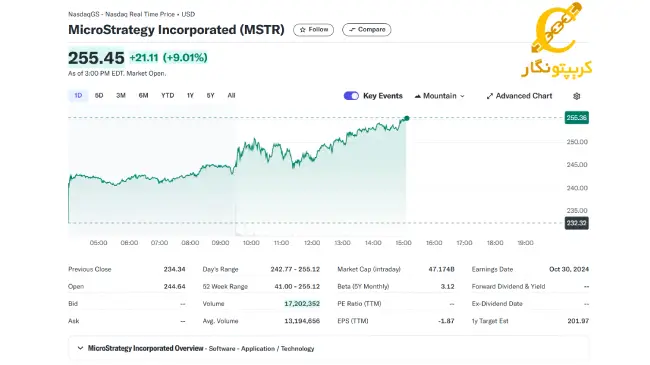Image resolution: width=650 pixels, height=365 pixels.
Task: Select the 5D range tab
Action: (x=99, y=95)
